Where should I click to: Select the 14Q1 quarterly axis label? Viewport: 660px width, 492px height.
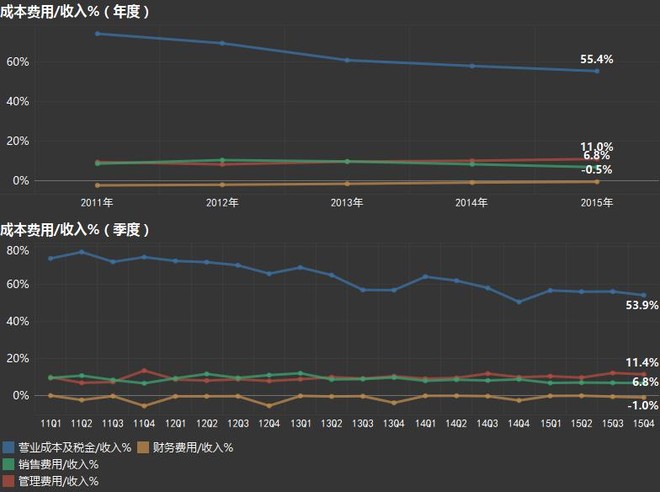(x=425, y=423)
